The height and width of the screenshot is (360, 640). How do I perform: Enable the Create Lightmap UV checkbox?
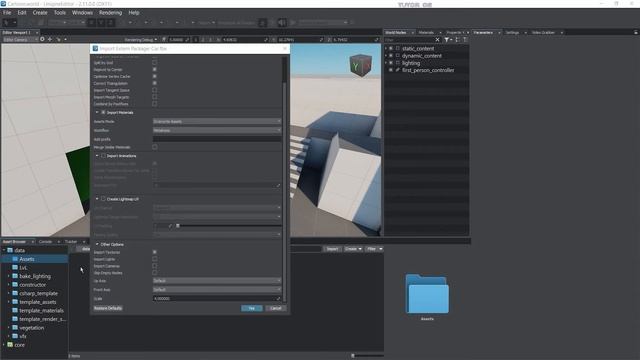103,199
